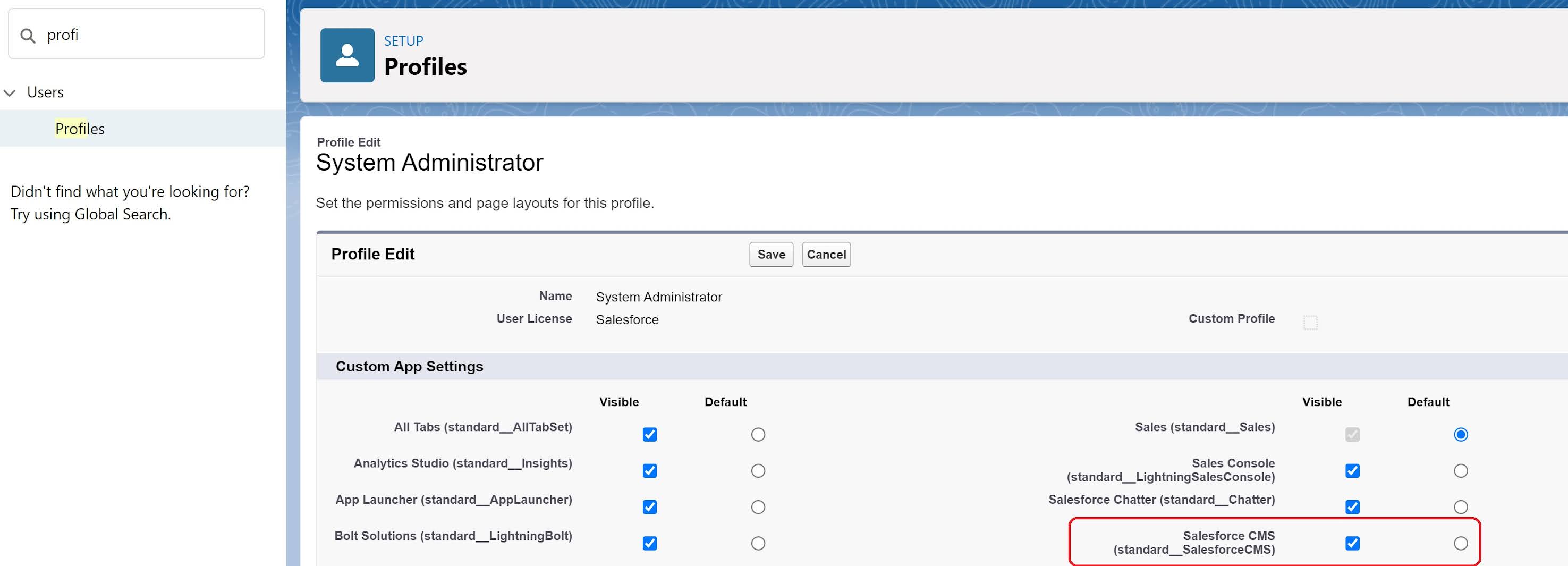Set All Tabs as default app
The image size is (1568, 566).
[x=758, y=434]
